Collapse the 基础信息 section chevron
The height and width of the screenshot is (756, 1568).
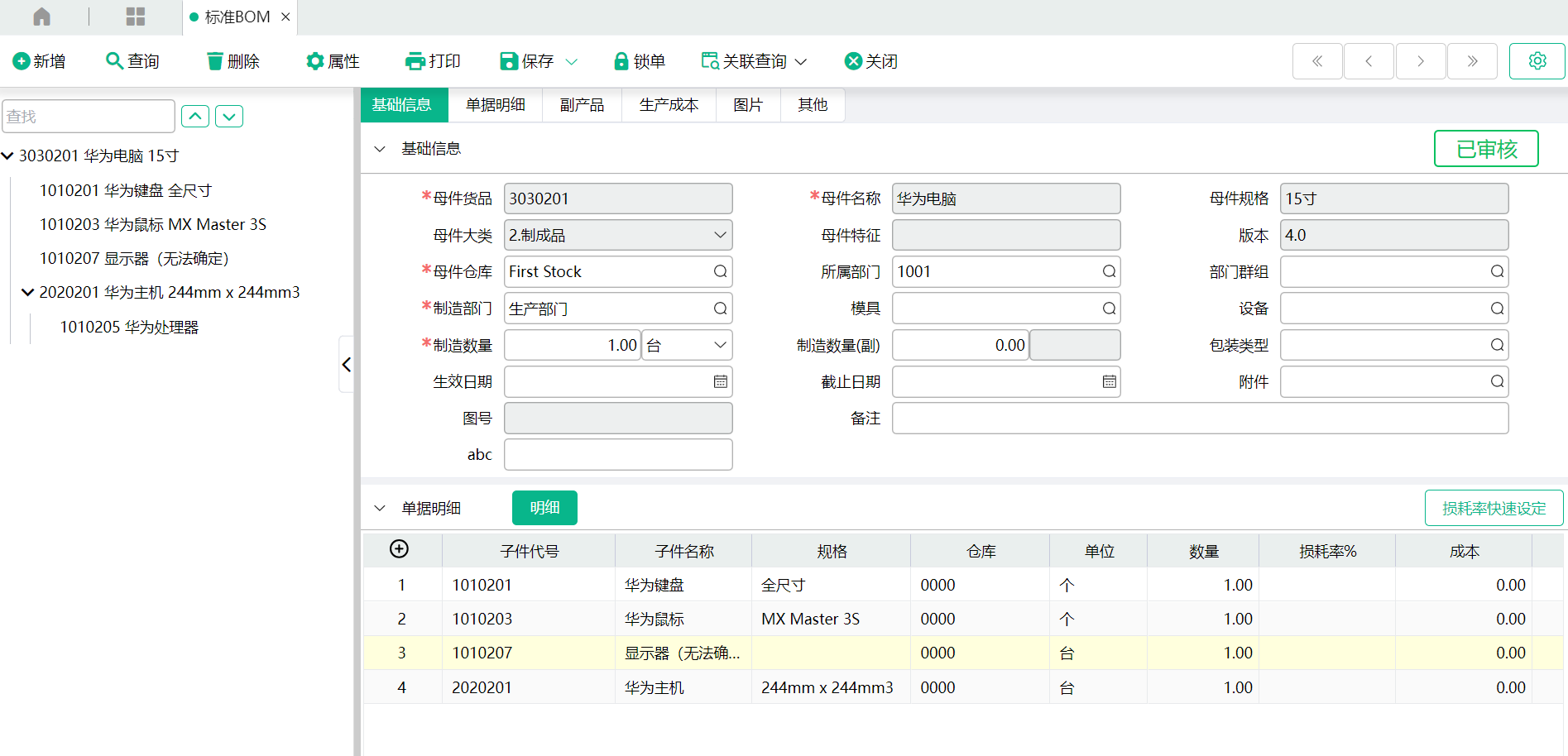[x=380, y=149]
